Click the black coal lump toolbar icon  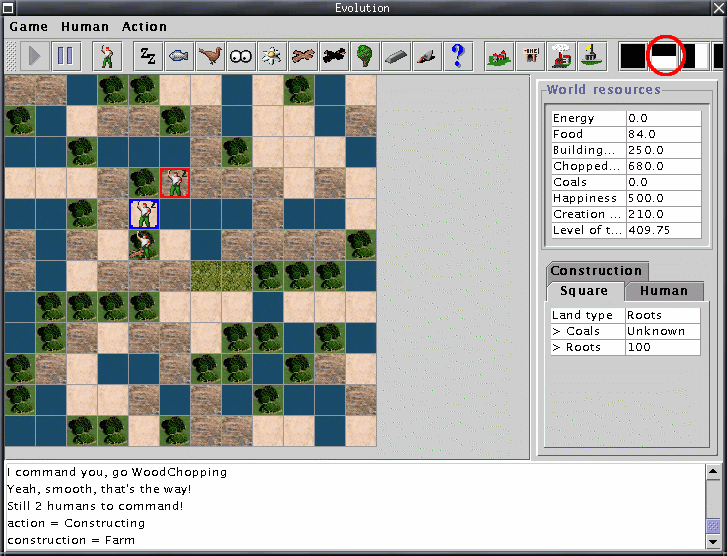334,55
